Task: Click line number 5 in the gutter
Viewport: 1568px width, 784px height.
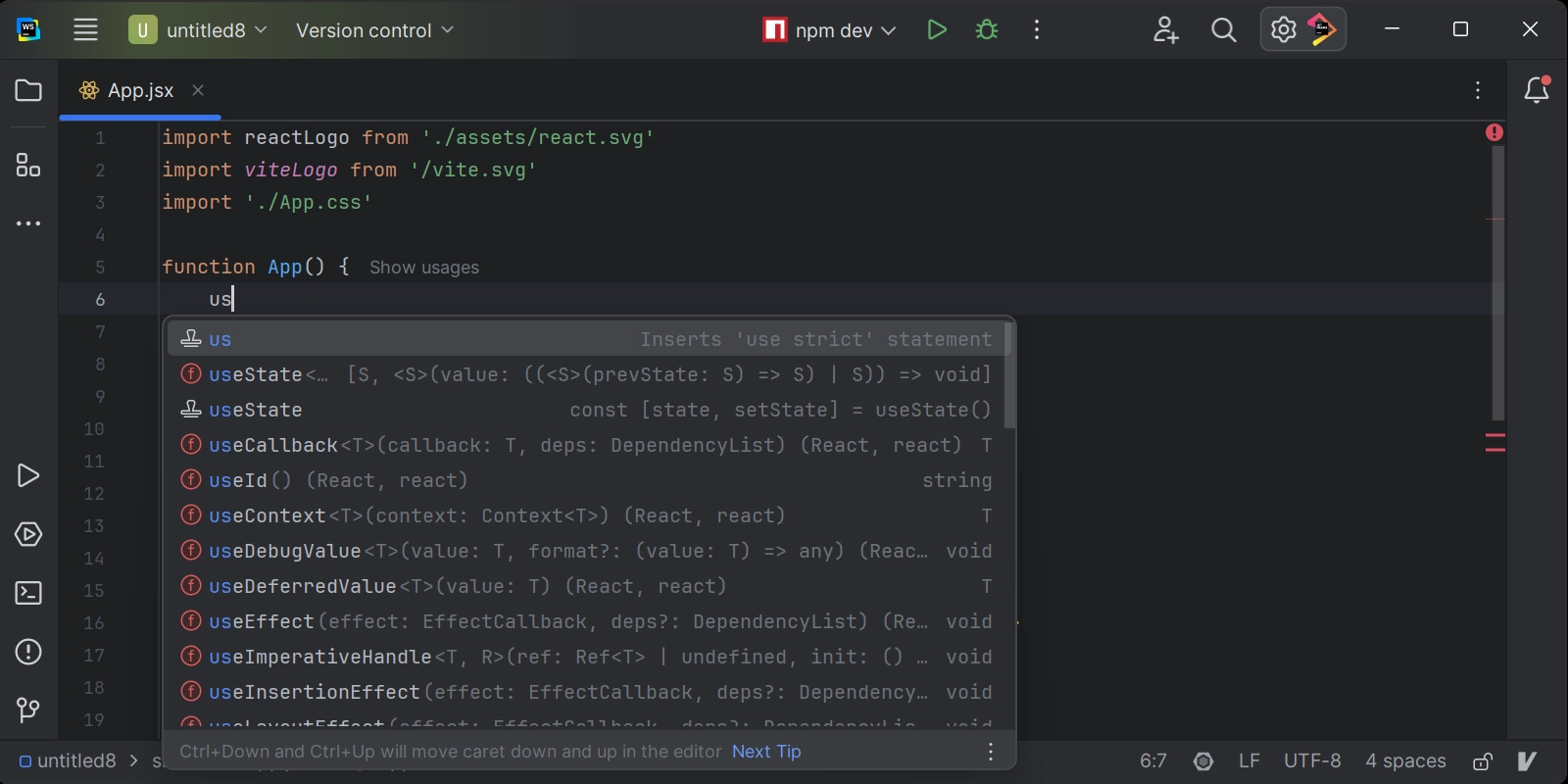Action: pos(100,268)
